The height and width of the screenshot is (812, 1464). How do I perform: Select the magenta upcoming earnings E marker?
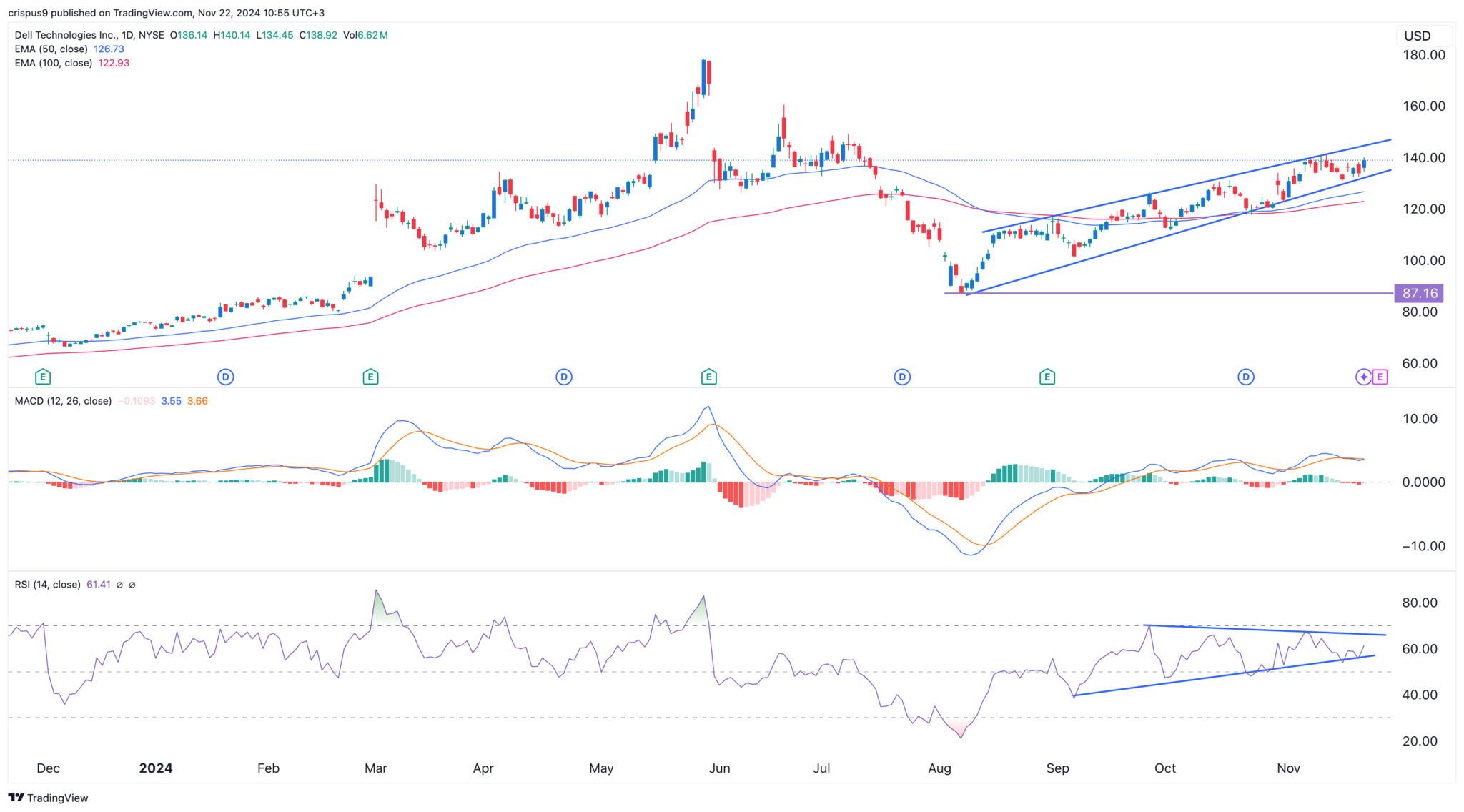(x=1380, y=377)
